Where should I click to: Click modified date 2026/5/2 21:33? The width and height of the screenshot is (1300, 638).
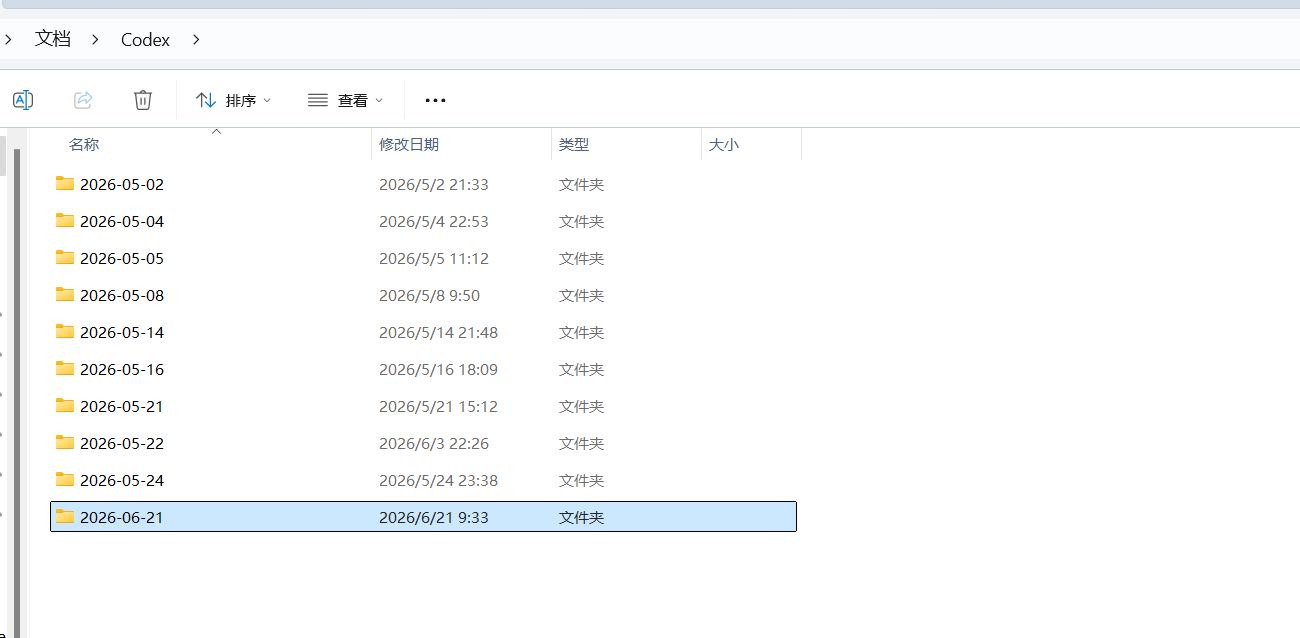(x=434, y=185)
